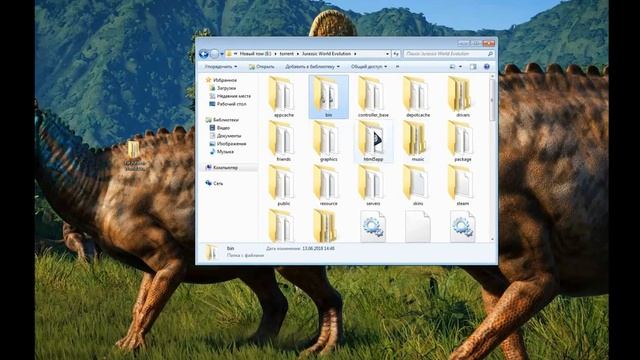The height and width of the screenshot is (360, 640).
Task: Show hidden toolbar commands chevron
Action: pyautogui.click(x=397, y=67)
